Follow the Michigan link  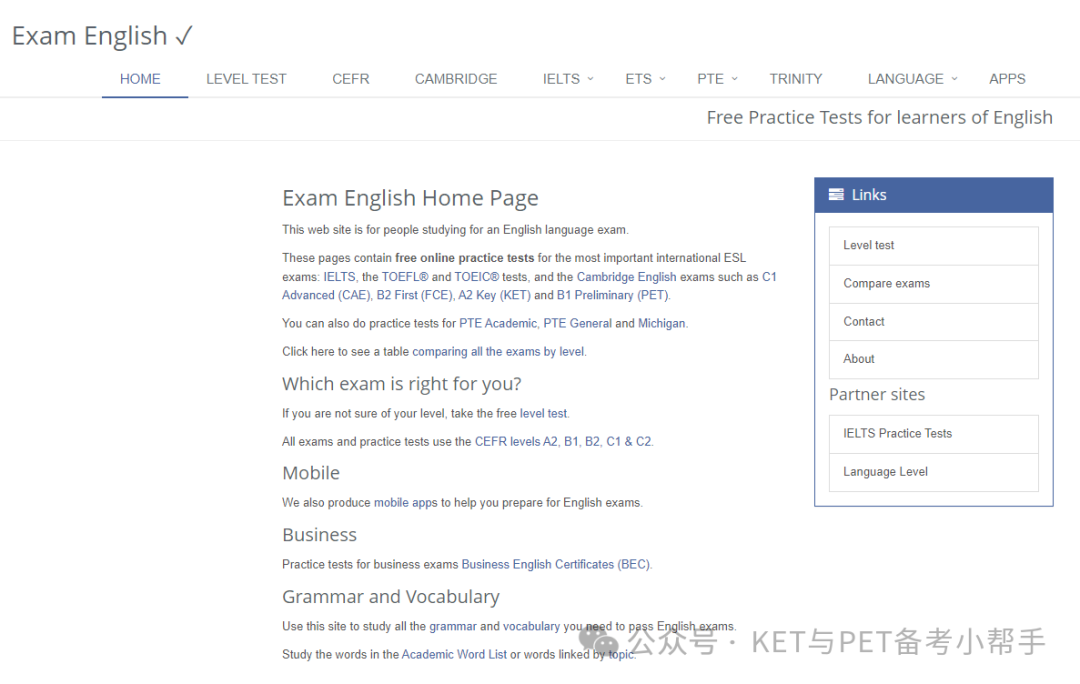(x=662, y=324)
